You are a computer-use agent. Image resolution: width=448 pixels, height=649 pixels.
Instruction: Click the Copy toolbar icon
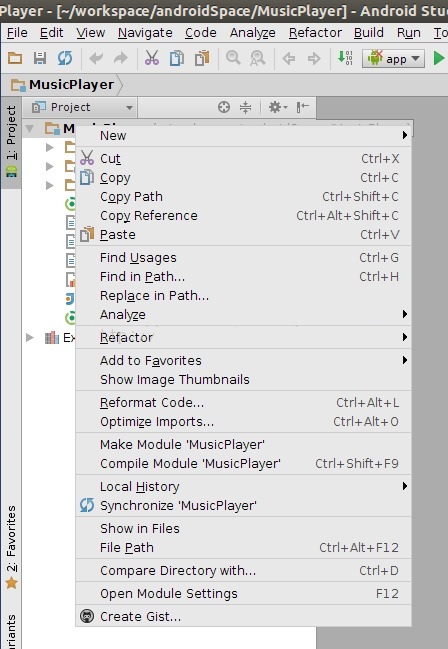pyautogui.click(x=176, y=58)
